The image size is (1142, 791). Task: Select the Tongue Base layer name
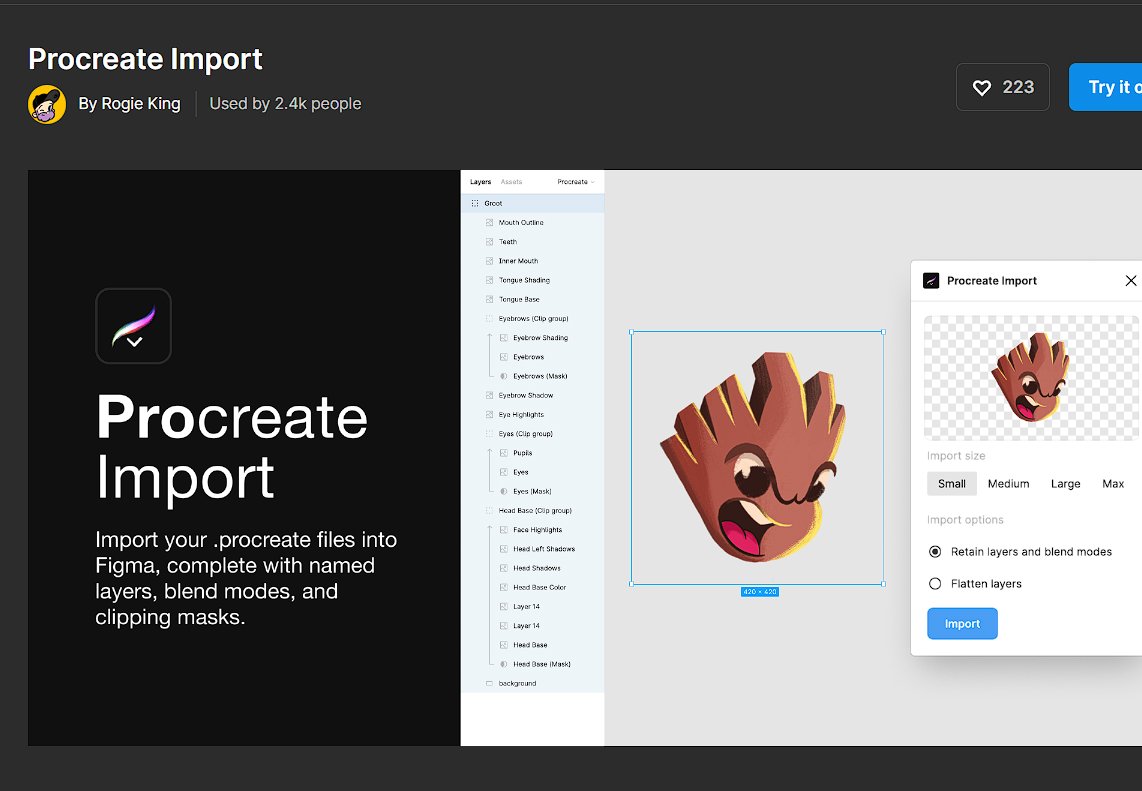pyautogui.click(x=519, y=299)
